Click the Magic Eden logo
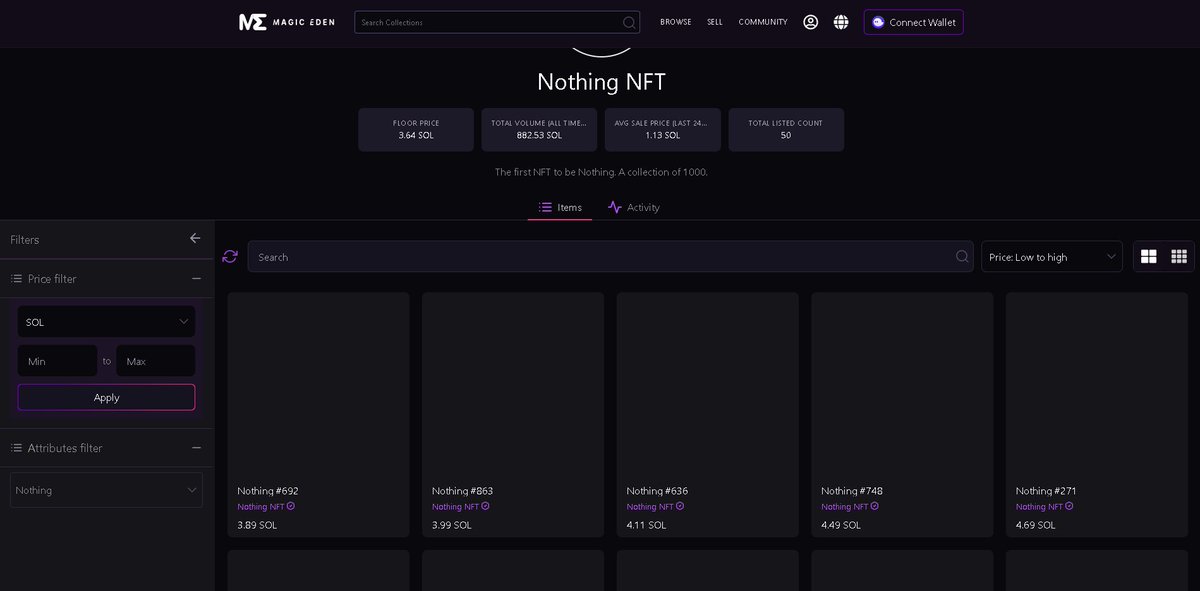The image size is (1200, 591). pyautogui.click(x=288, y=22)
